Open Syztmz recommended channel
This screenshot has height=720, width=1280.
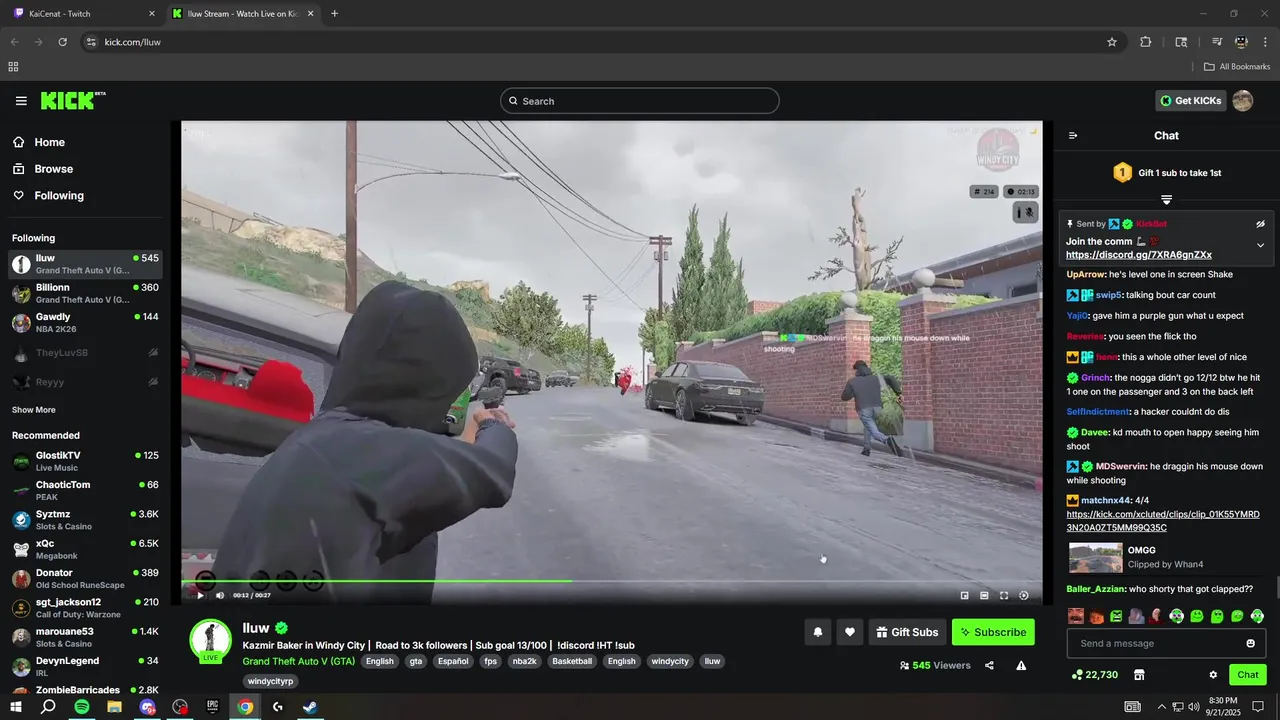tap(86, 520)
